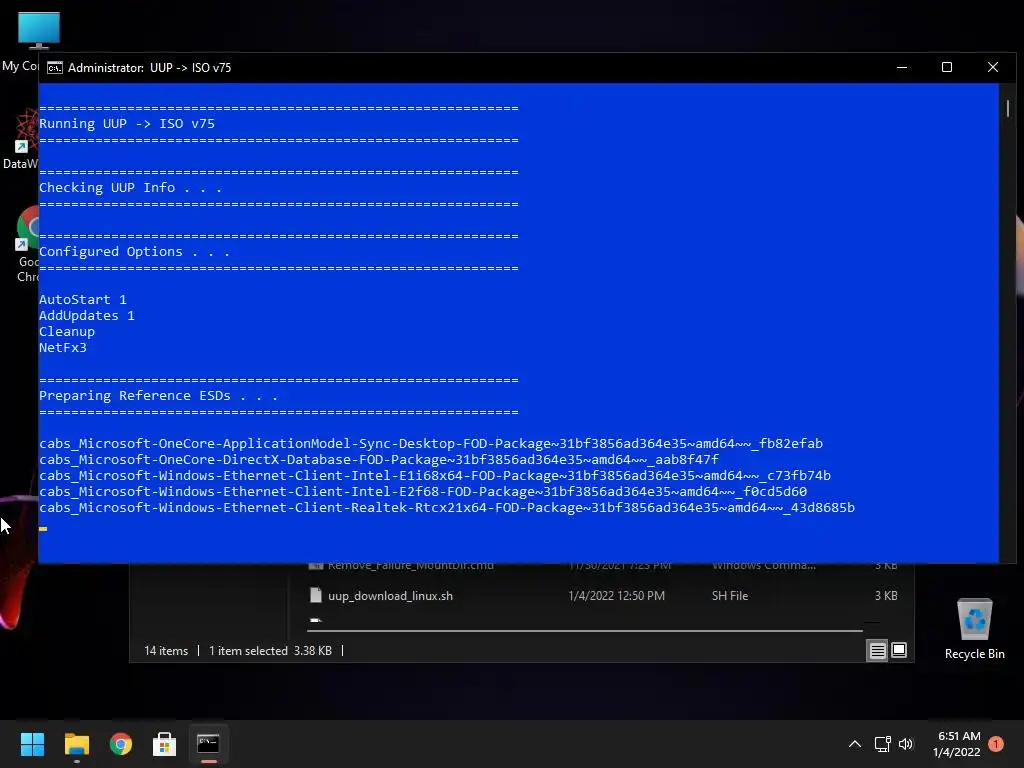
Task: Click the console icon in the title bar
Action: point(55,68)
